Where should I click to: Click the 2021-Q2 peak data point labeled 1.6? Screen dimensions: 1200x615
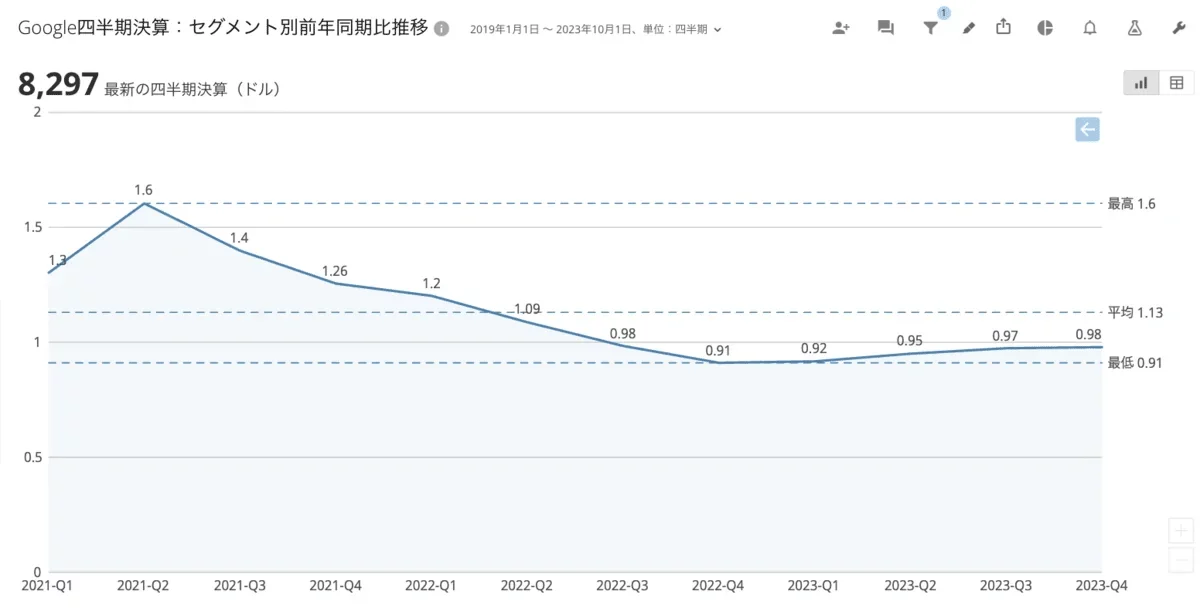pos(143,204)
